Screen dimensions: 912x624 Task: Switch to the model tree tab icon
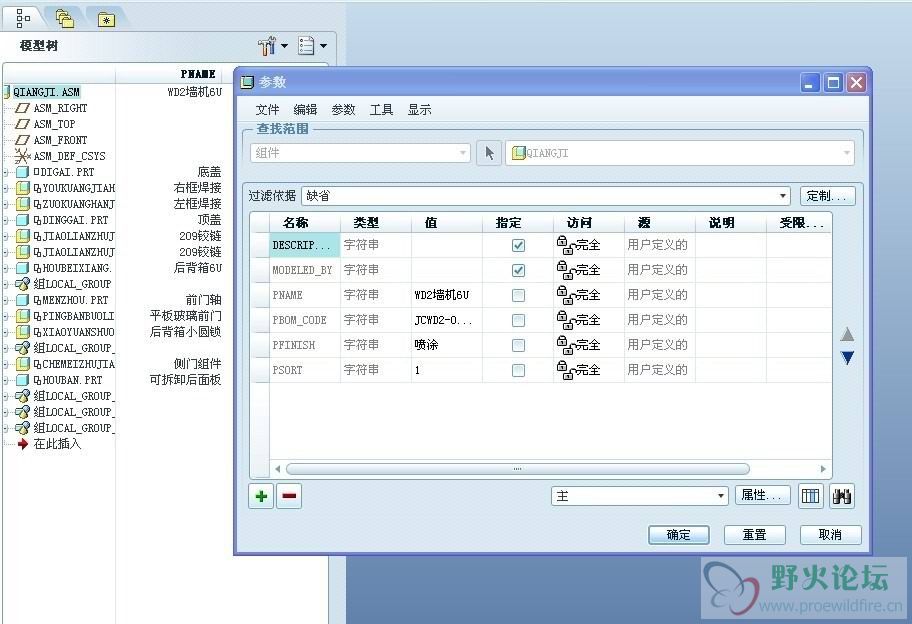pos(23,19)
